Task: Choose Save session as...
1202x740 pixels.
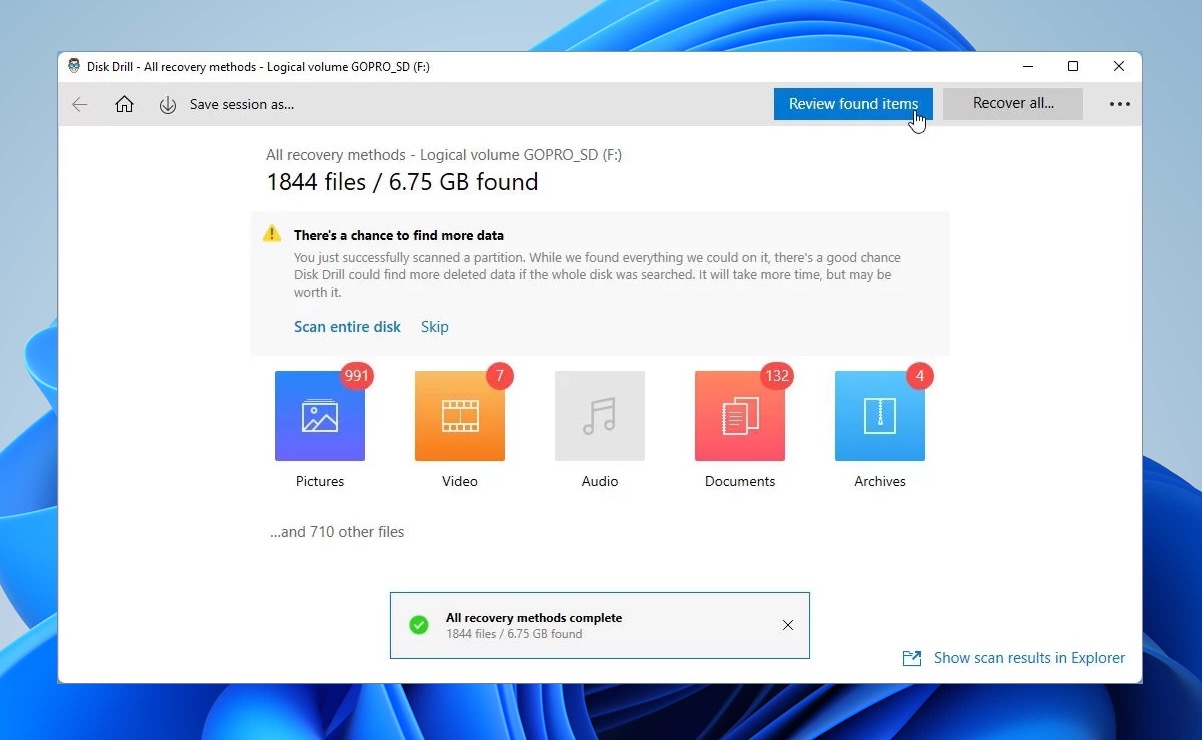Action: [242, 104]
